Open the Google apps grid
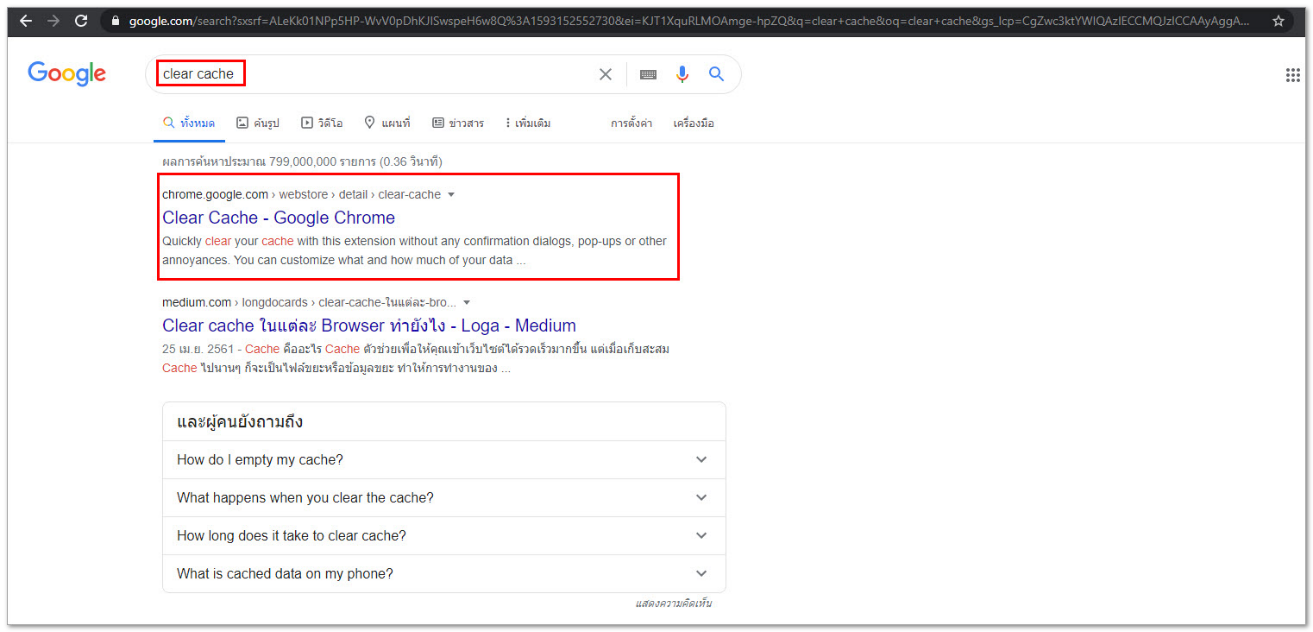1313x632 pixels. 1292,75
